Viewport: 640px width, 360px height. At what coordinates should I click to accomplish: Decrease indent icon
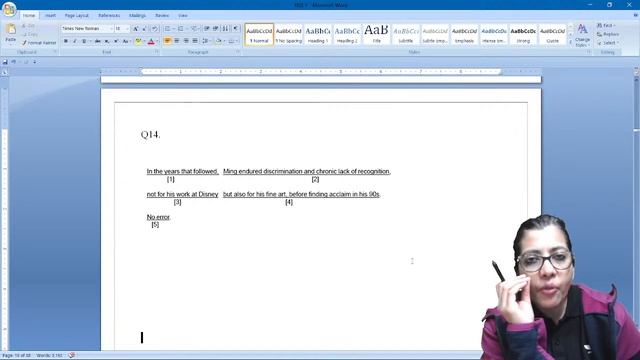coord(207,29)
